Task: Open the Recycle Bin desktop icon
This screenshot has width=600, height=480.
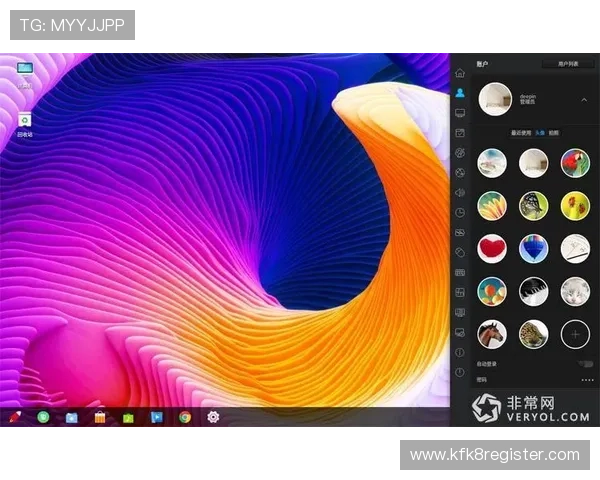Action: click(x=25, y=124)
